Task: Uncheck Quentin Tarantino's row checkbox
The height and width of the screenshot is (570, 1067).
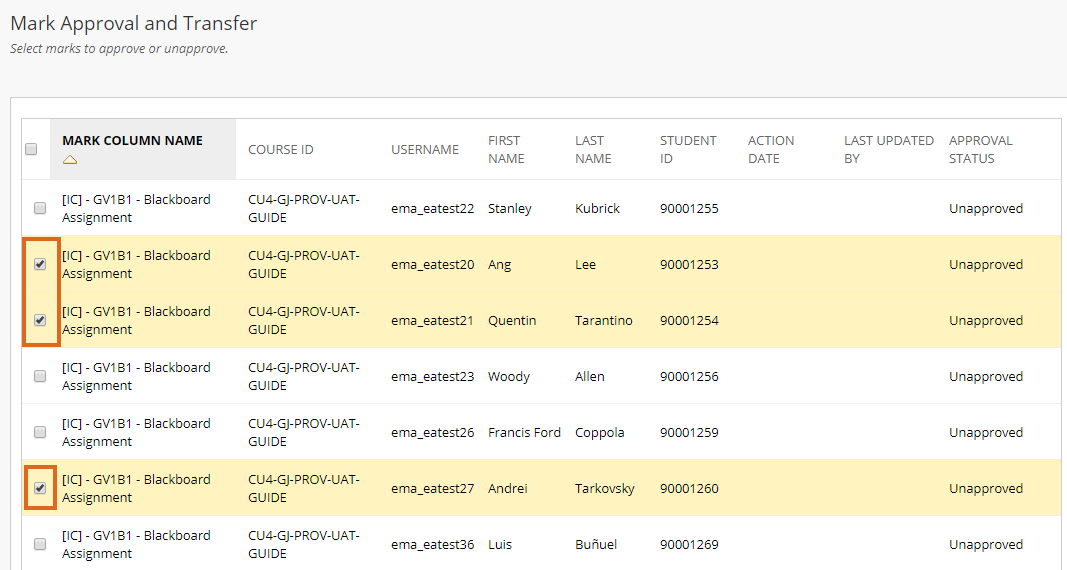Action: [x=40, y=320]
